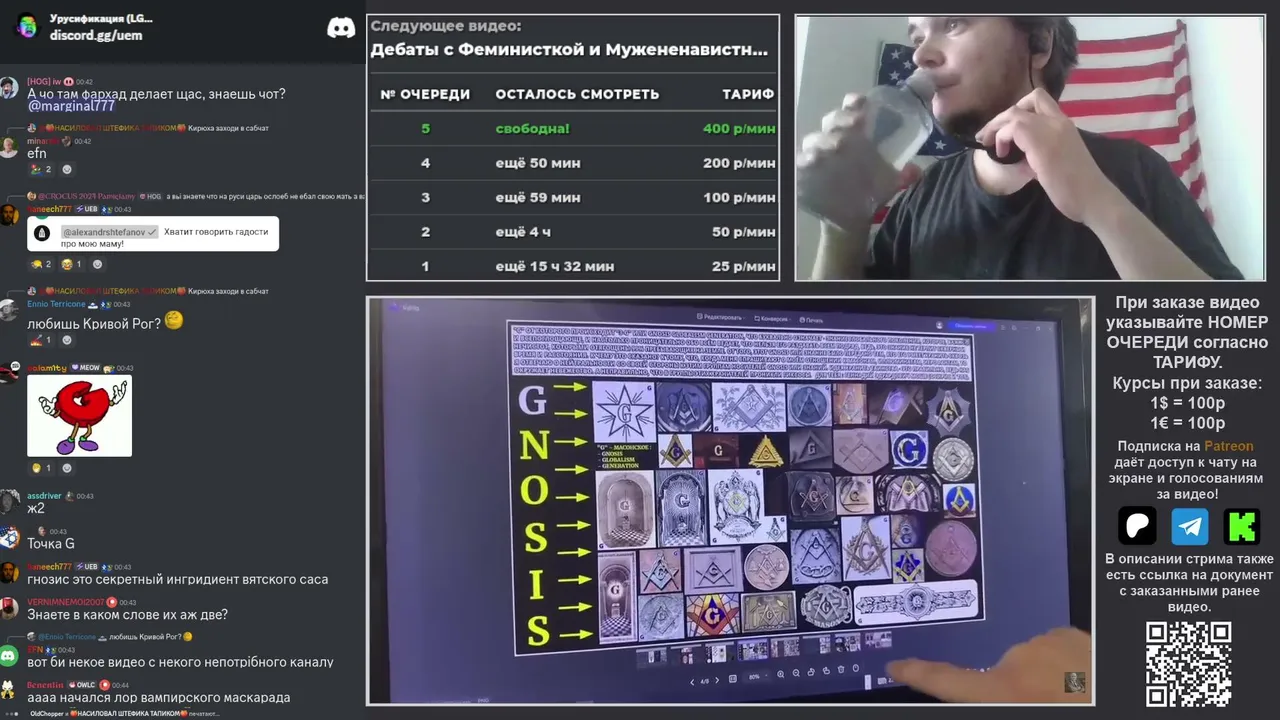Go to the next image with the right arrow

pos(717,680)
